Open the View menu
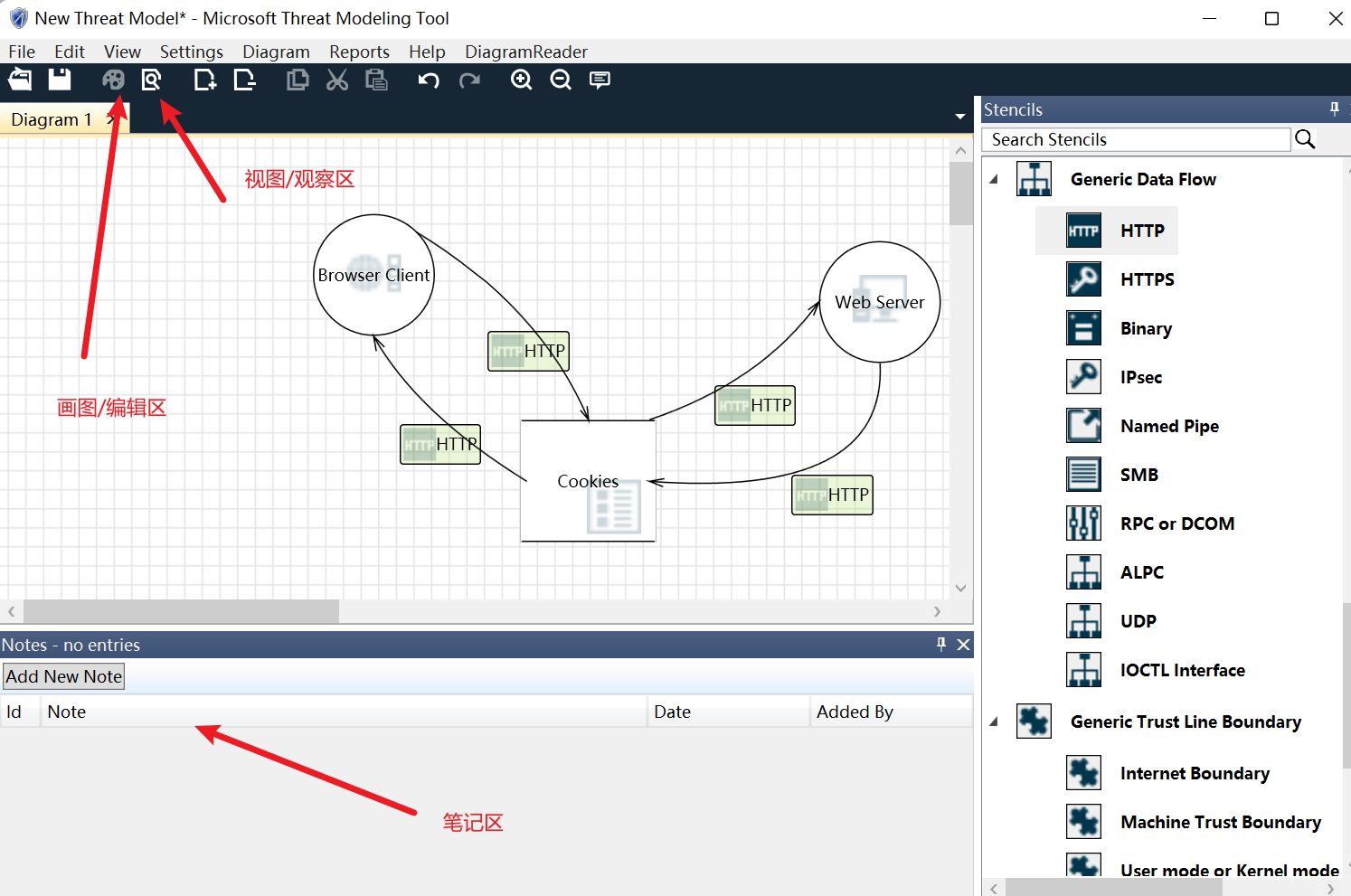1351x896 pixels. 122,52
